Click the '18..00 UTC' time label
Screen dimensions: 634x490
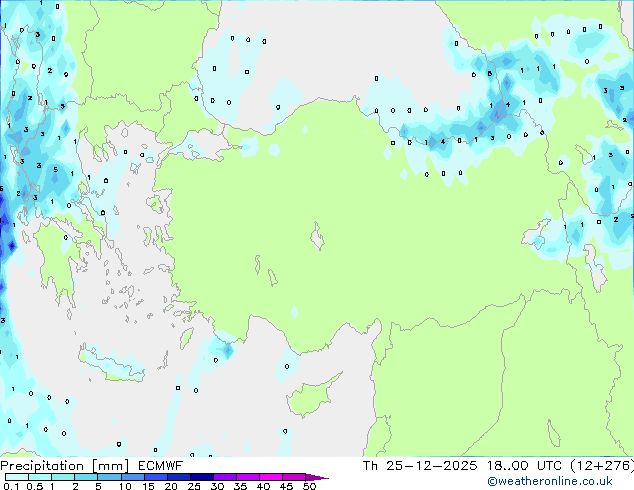point(524,466)
